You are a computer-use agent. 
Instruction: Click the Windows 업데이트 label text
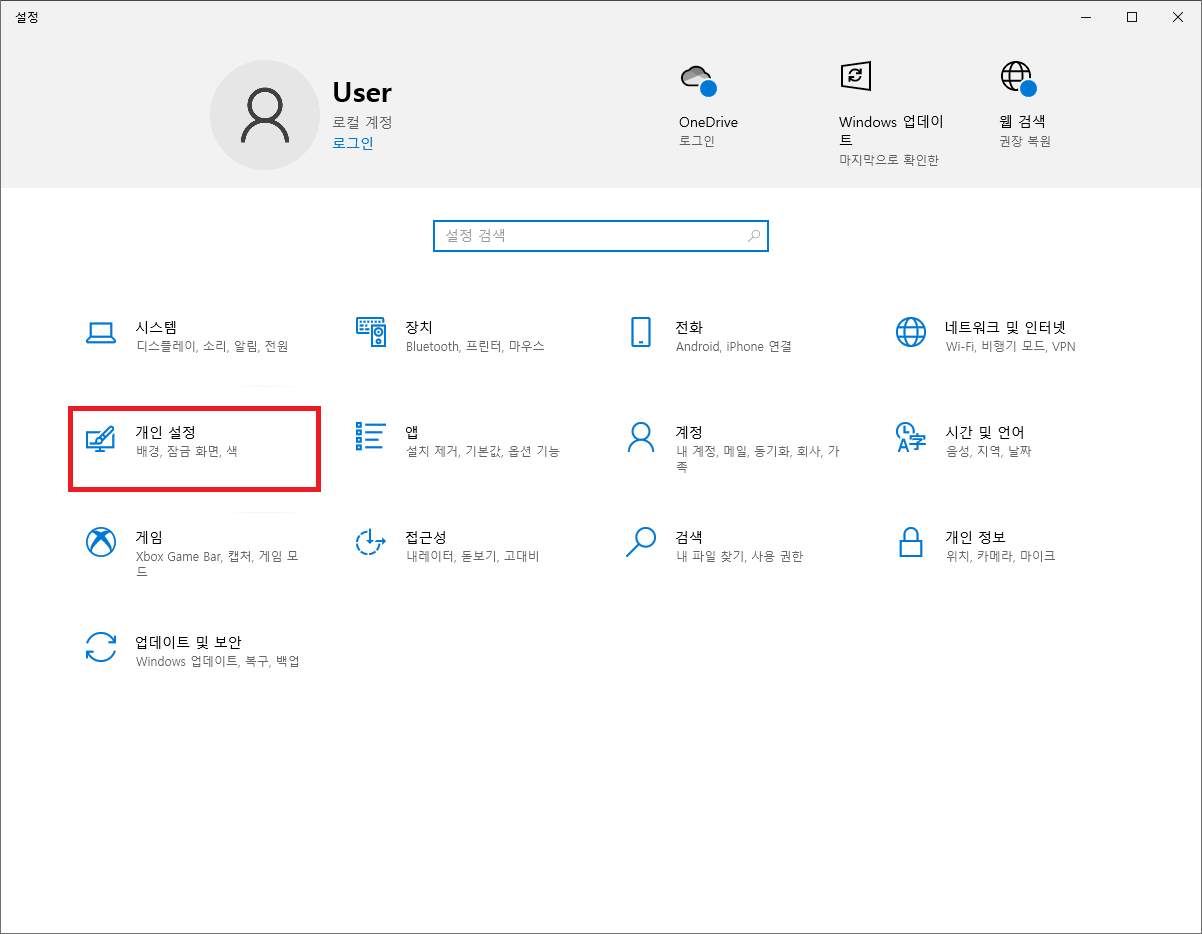point(891,131)
